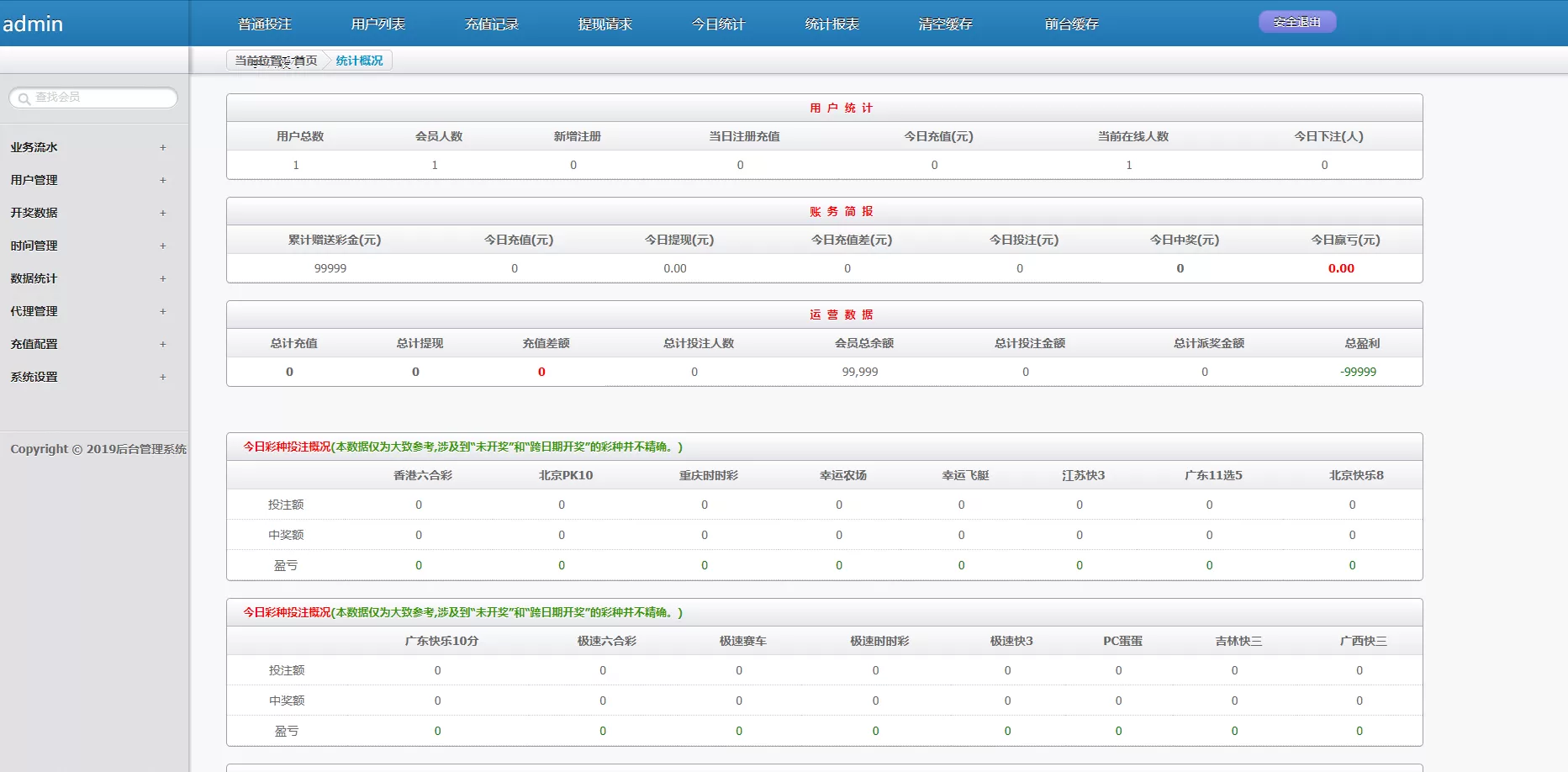
Task: Open the 普通投注 menu item
Action: tap(263, 24)
